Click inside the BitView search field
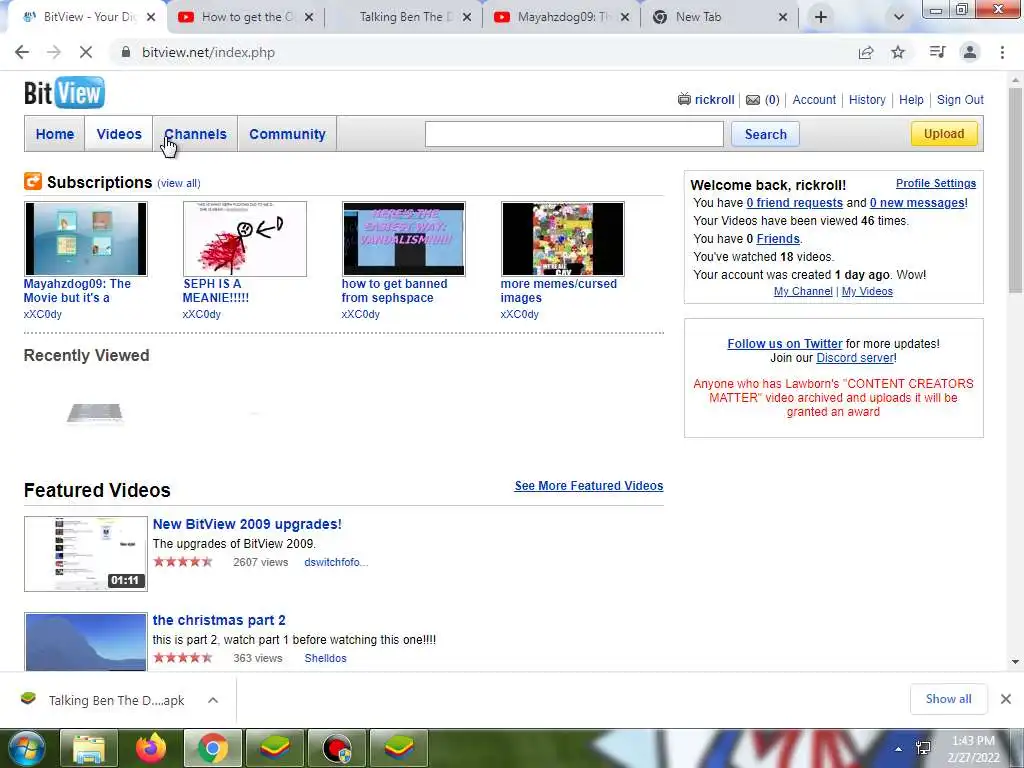The width and height of the screenshot is (1024, 768). pyautogui.click(x=574, y=134)
